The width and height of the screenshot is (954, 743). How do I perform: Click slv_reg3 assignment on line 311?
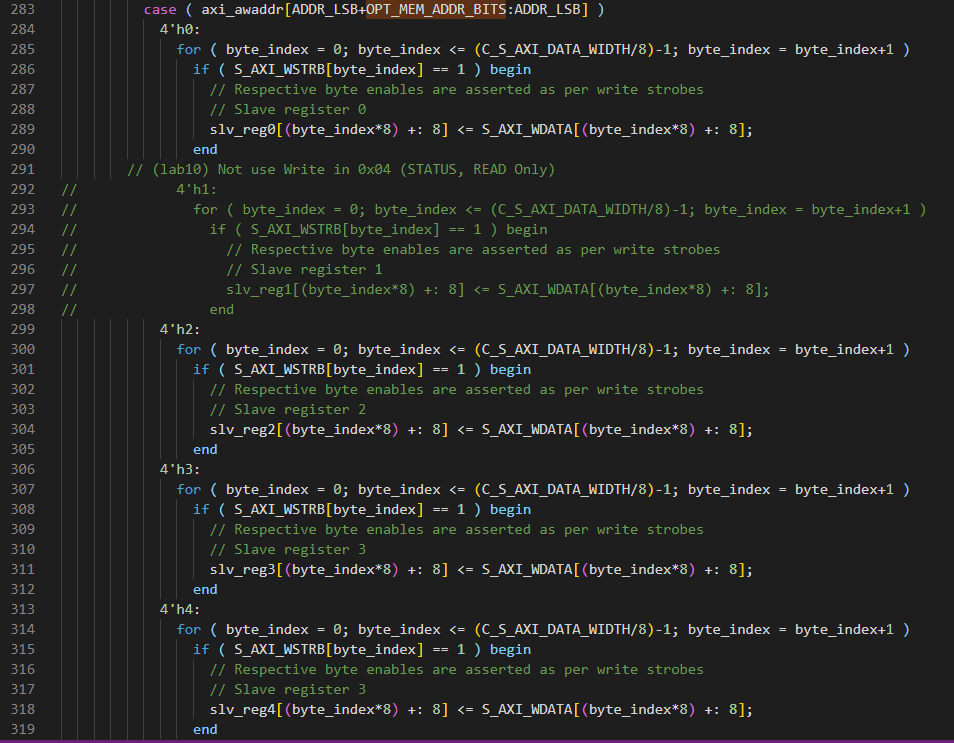(x=481, y=570)
